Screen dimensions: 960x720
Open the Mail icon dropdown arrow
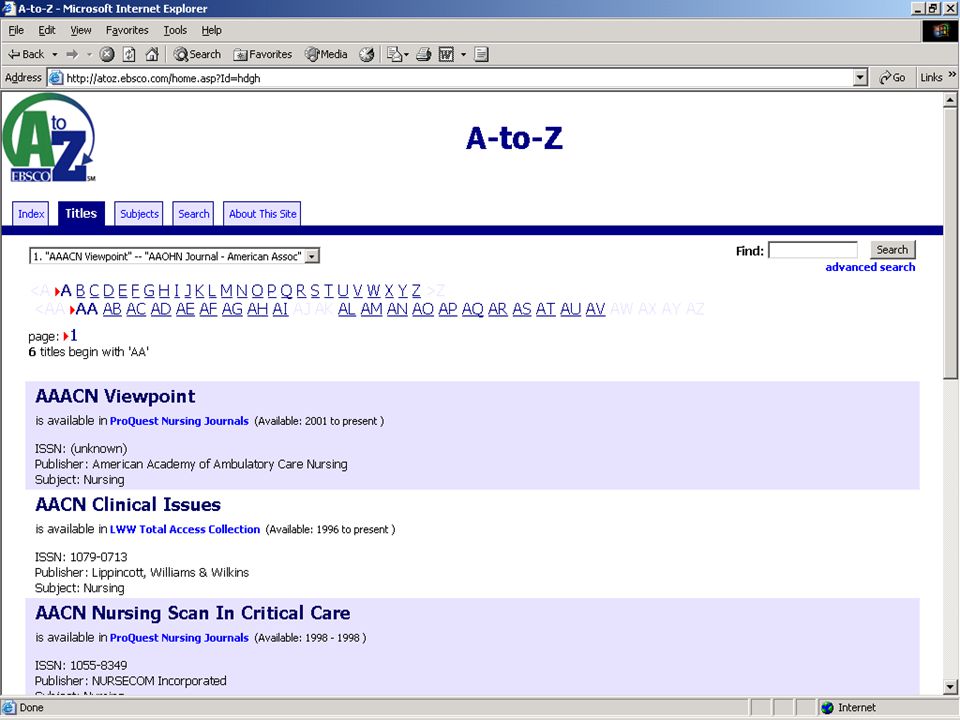(x=407, y=54)
